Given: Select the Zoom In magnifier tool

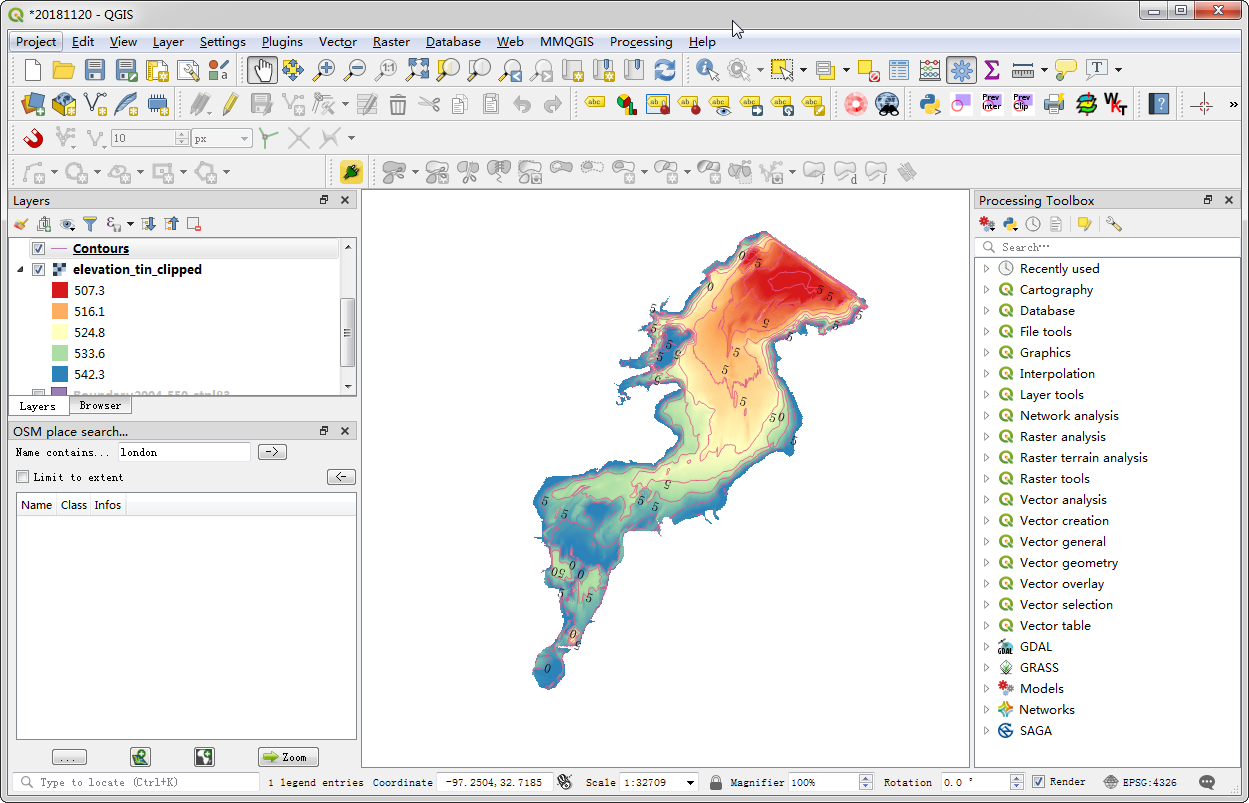Looking at the screenshot, I should click(x=323, y=69).
